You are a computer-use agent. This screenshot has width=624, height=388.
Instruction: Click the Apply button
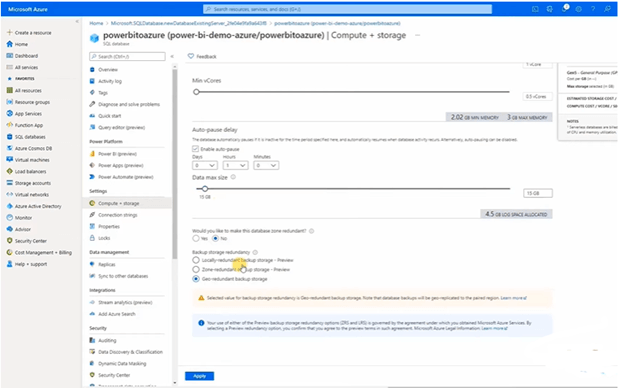click(199, 376)
